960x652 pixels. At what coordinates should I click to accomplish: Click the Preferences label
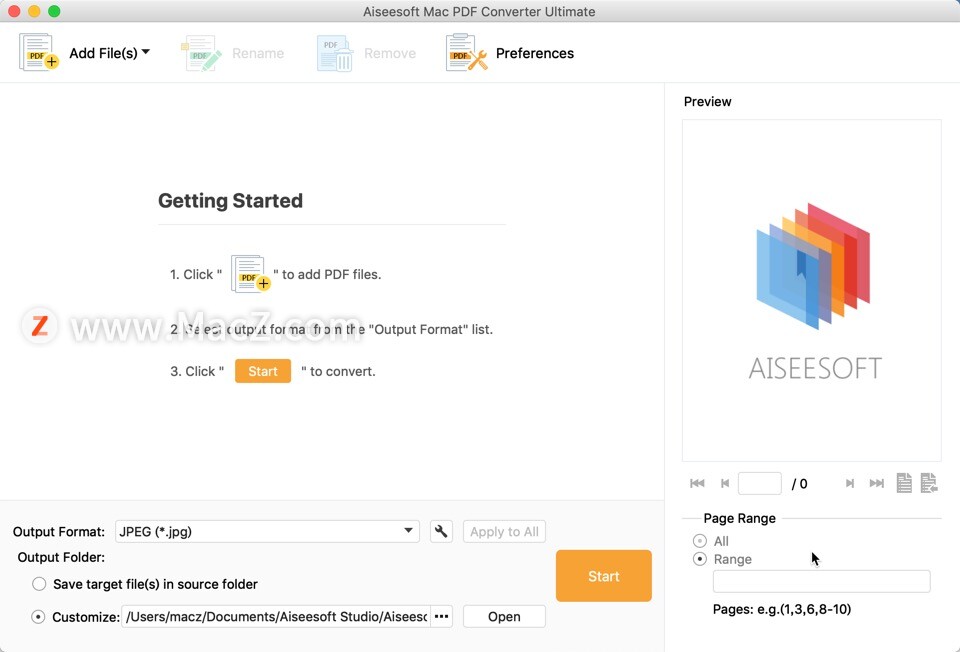[x=534, y=53]
